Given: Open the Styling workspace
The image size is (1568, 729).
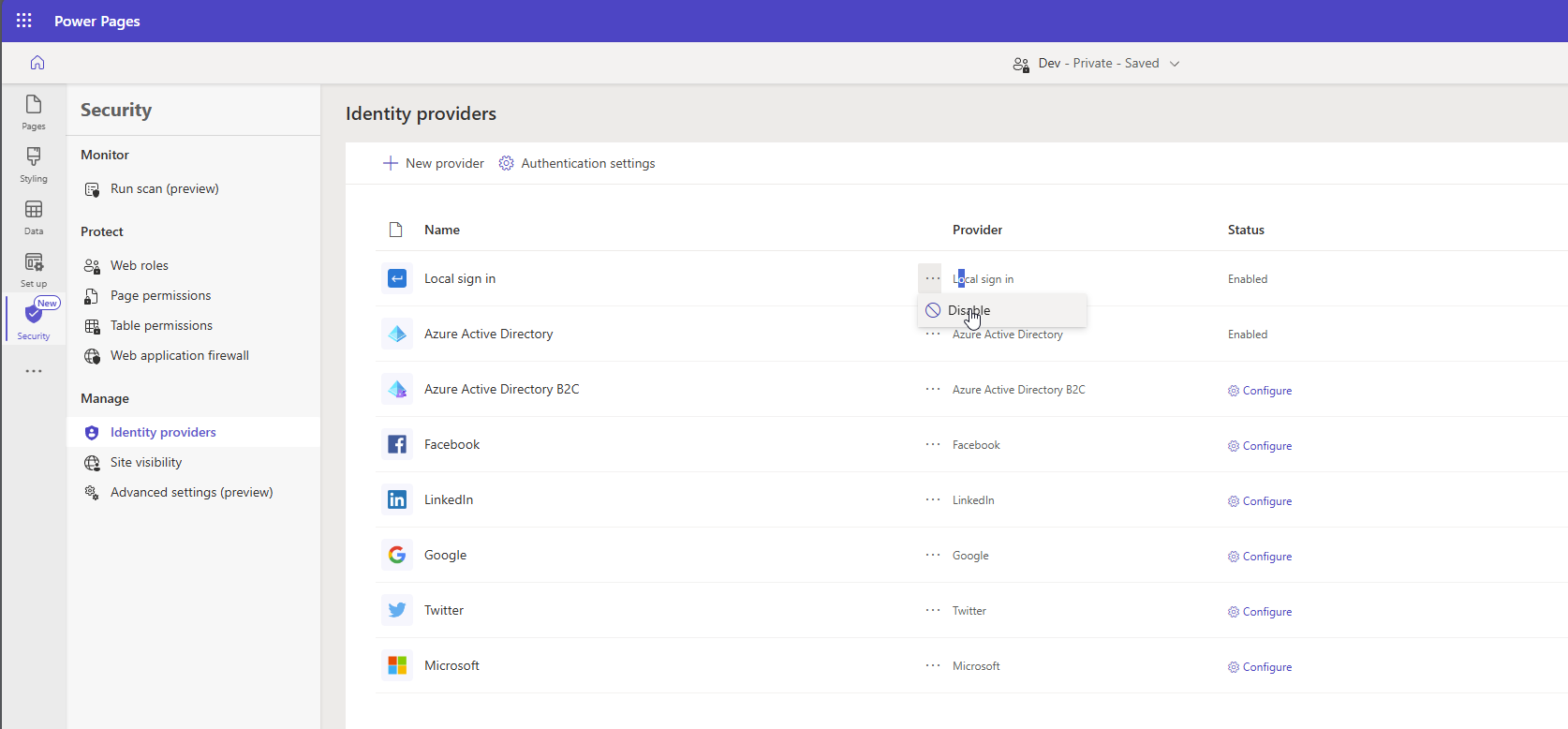Looking at the screenshot, I should coord(34,165).
